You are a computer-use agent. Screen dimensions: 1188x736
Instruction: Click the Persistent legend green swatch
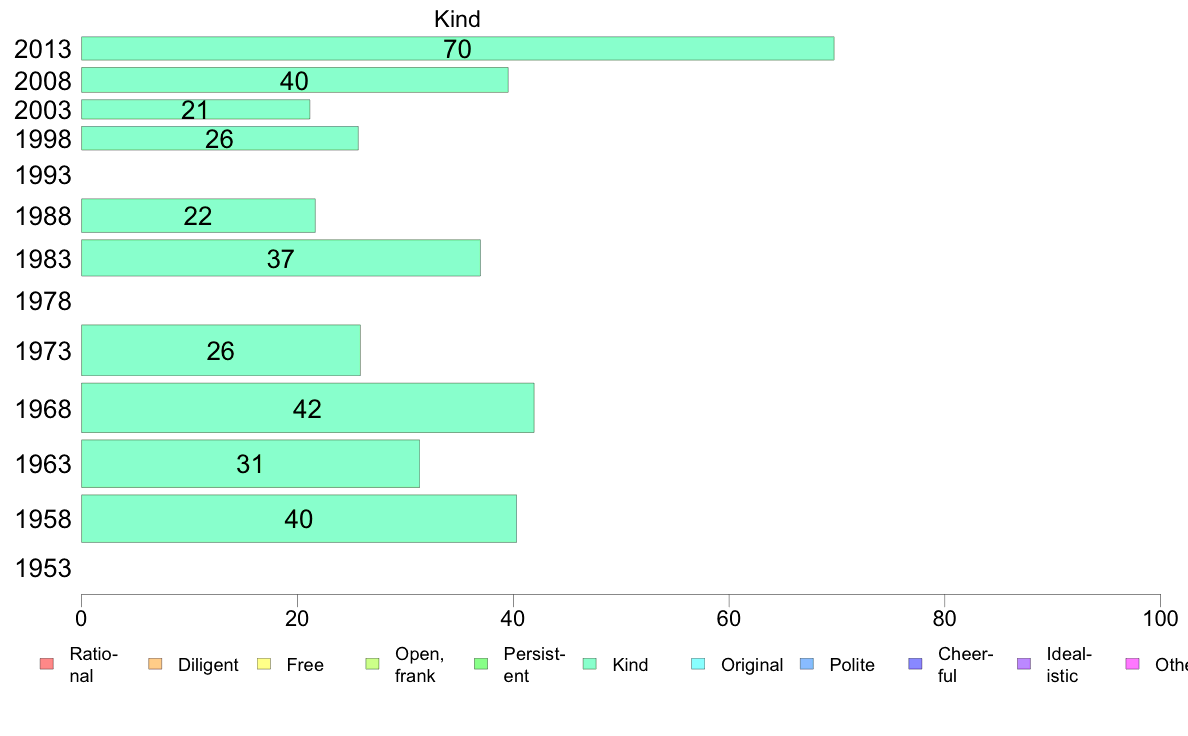tap(481, 664)
